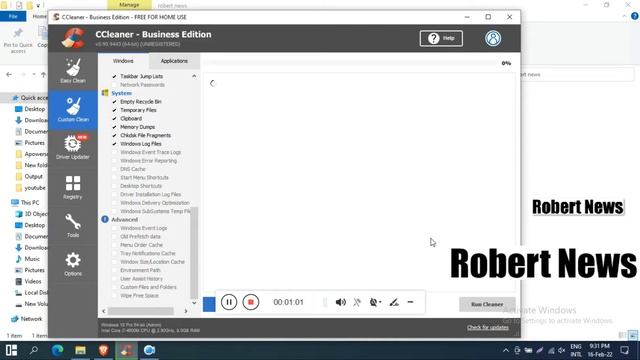Pause the screen recording
The height and width of the screenshot is (360, 640).
229,302
